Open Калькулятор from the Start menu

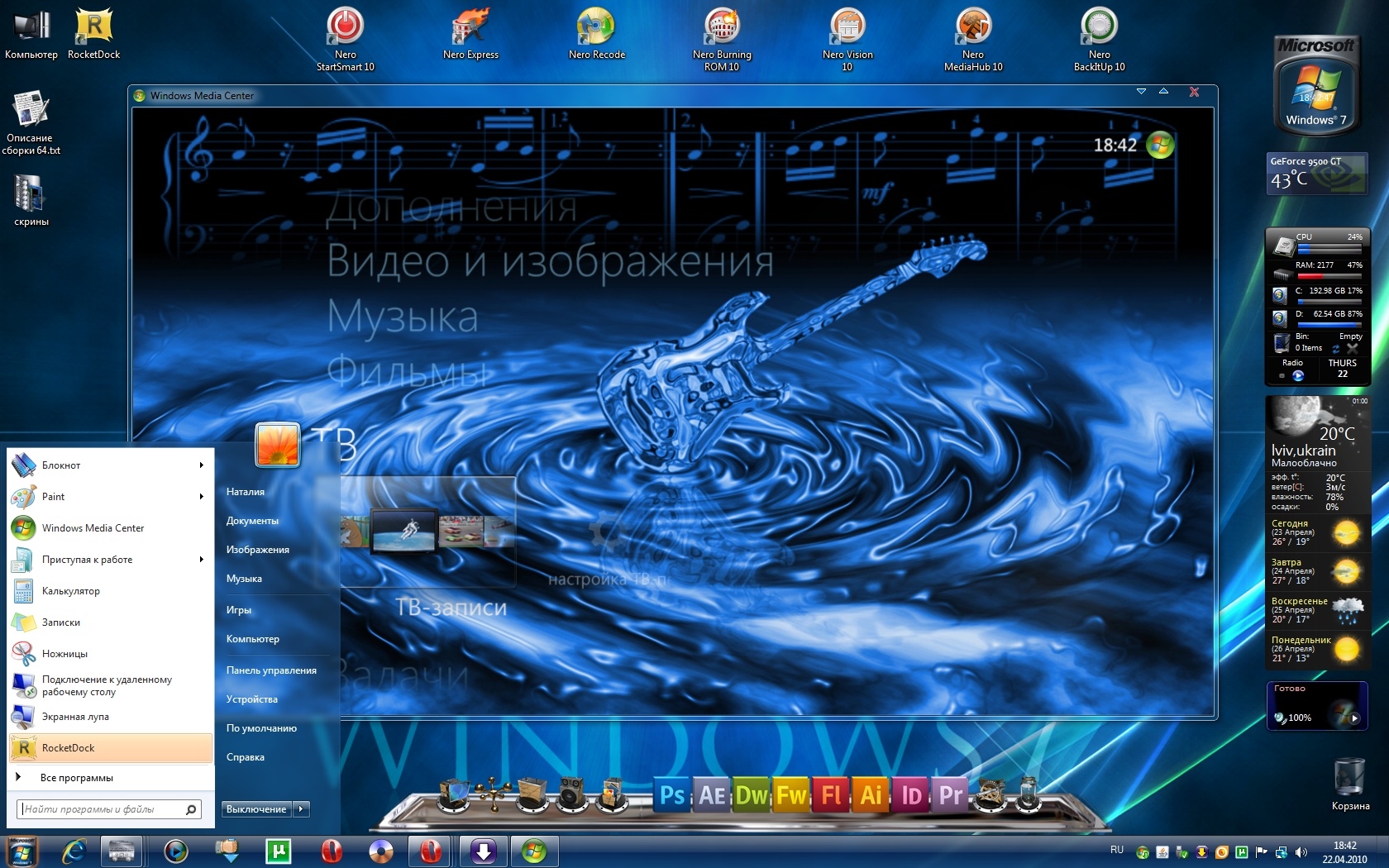[111, 591]
